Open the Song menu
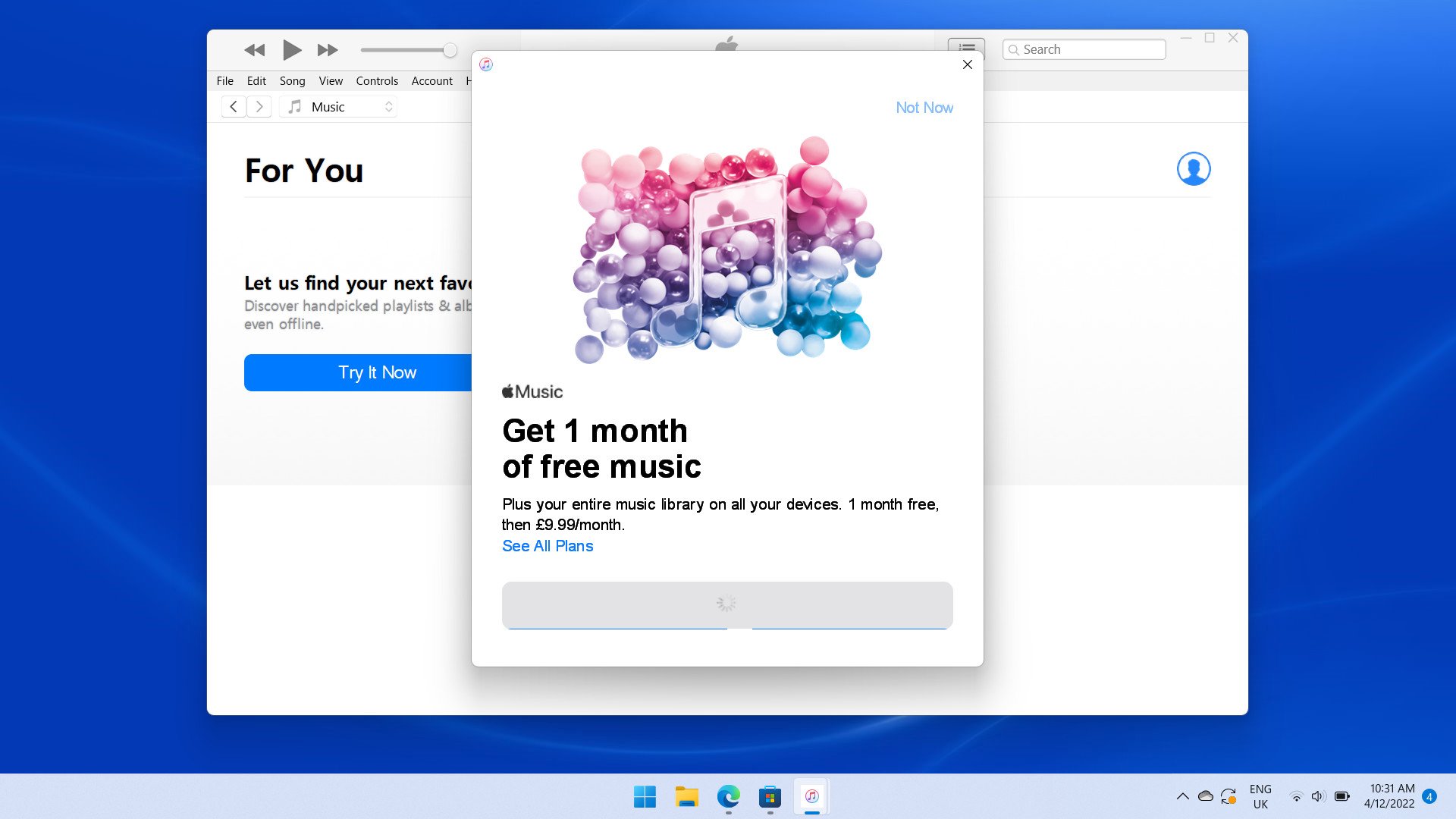Screen dimensions: 1456x819 click(292, 80)
